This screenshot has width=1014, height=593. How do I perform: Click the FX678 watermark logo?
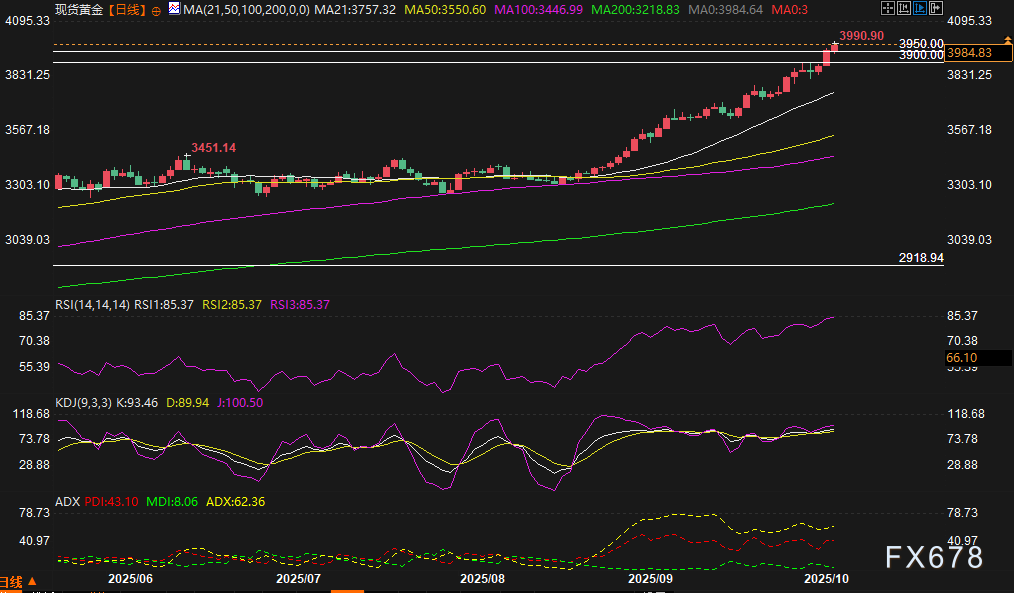pos(935,557)
